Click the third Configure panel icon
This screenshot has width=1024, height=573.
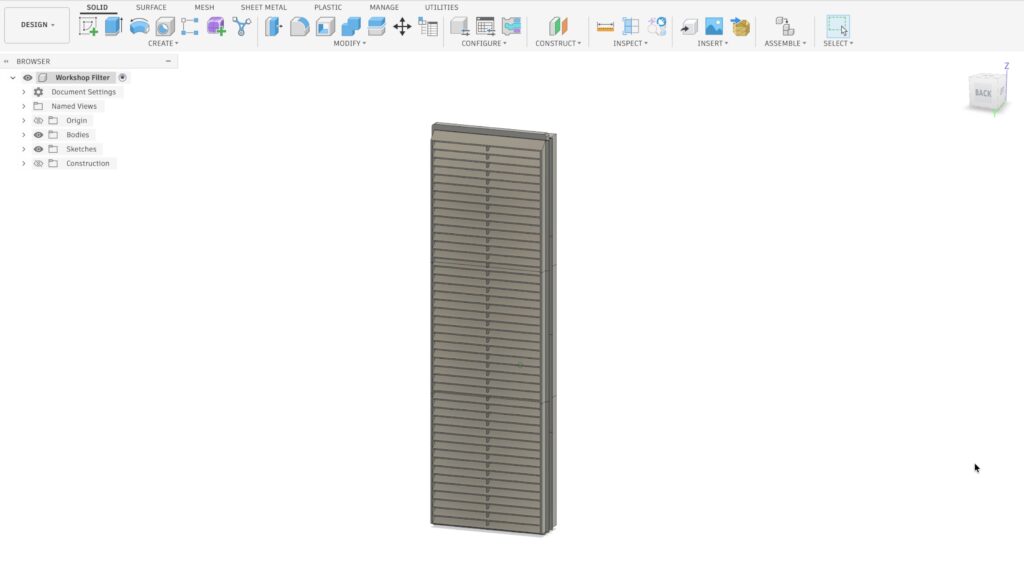pyautogui.click(x=511, y=27)
